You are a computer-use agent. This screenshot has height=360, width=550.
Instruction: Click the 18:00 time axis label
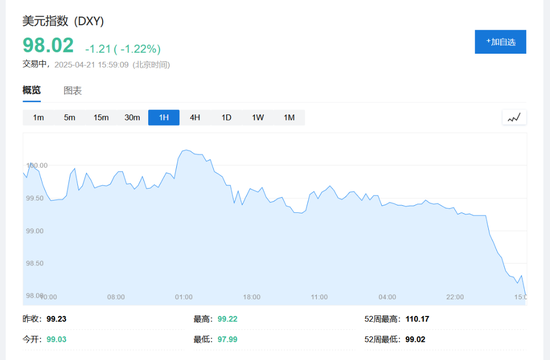(251, 297)
